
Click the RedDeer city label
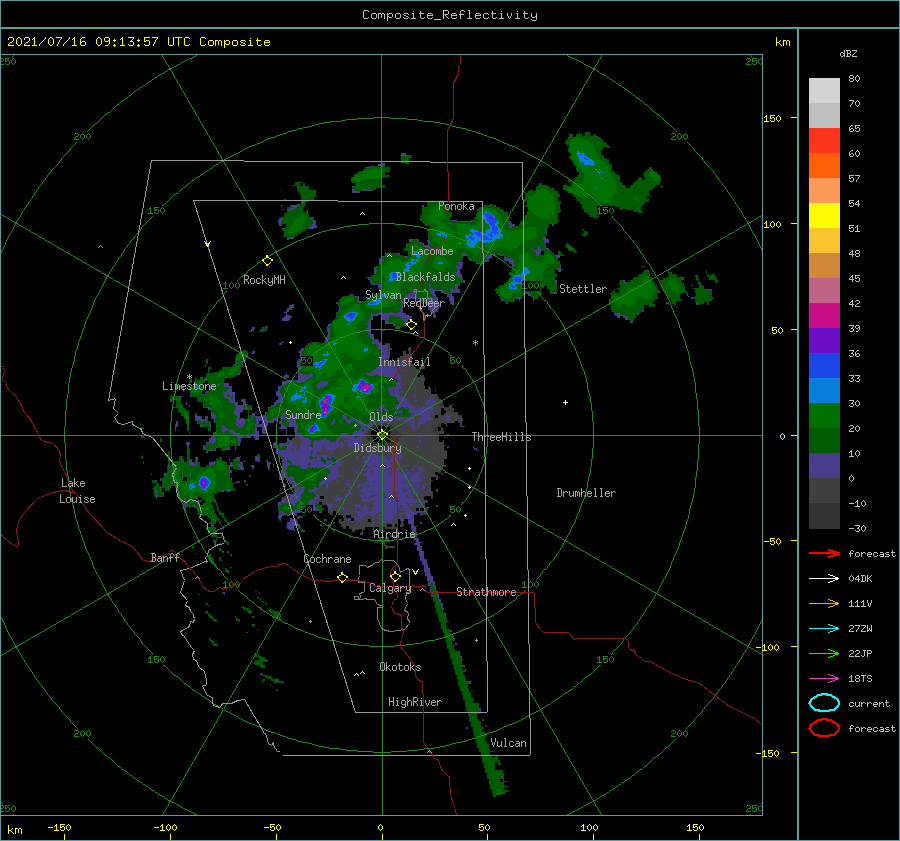424,303
